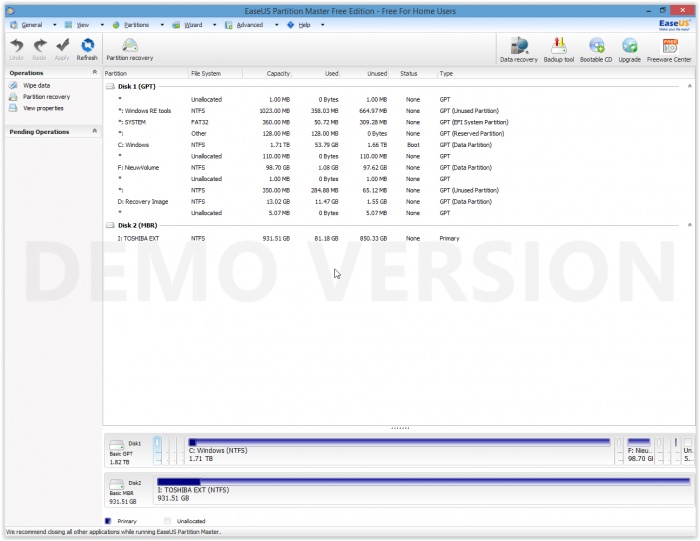The image size is (700, 541).
Task: Open the Partitions menu
Action: point(136,25)
